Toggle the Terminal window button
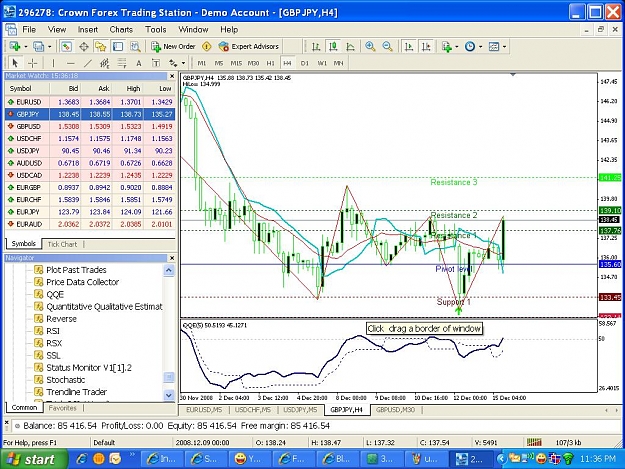Image resolution: width=625 pixels, height=469 pixels. (118, 47)
